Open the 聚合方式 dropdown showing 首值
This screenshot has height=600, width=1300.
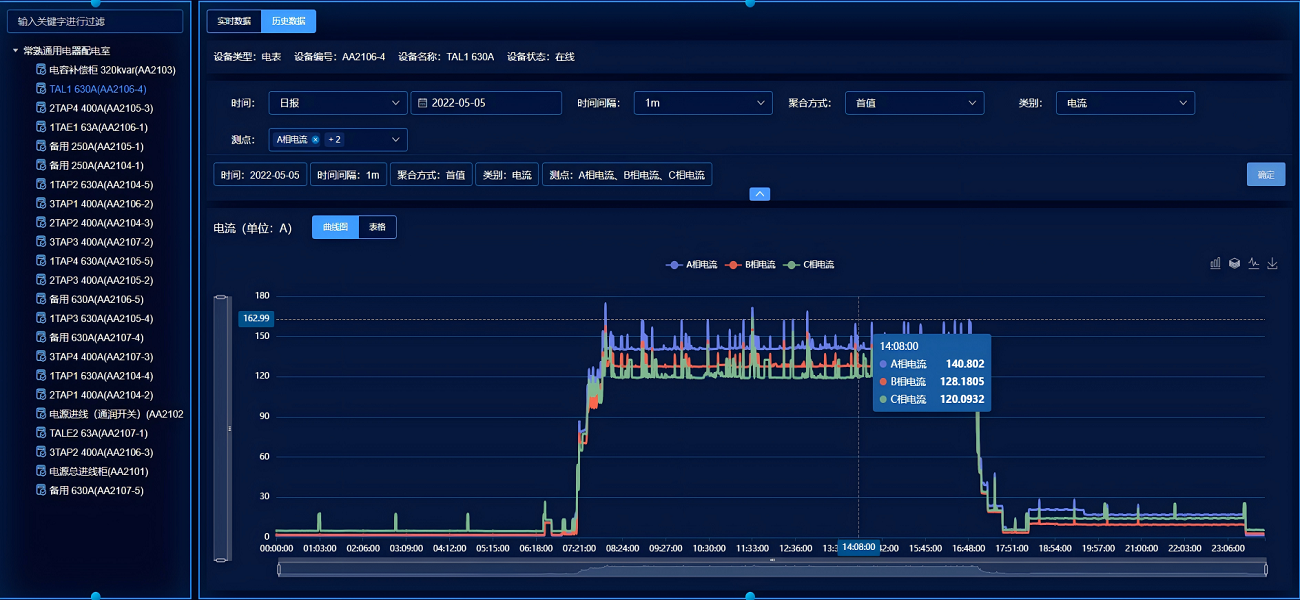pyautogui.click(x=914, y=103)
